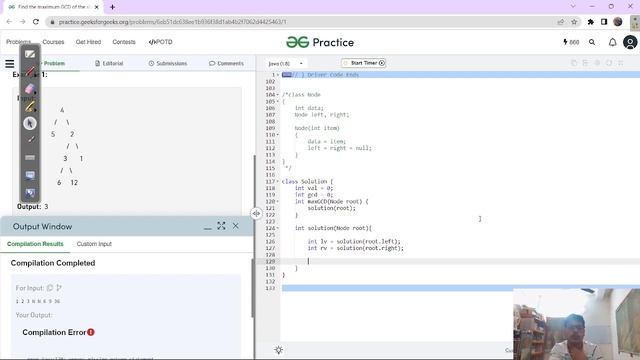Open the Chrome tab search dropdown arrow
Image resolution: width=640 pixels, height=360 pixels.
tap(573, 7)
